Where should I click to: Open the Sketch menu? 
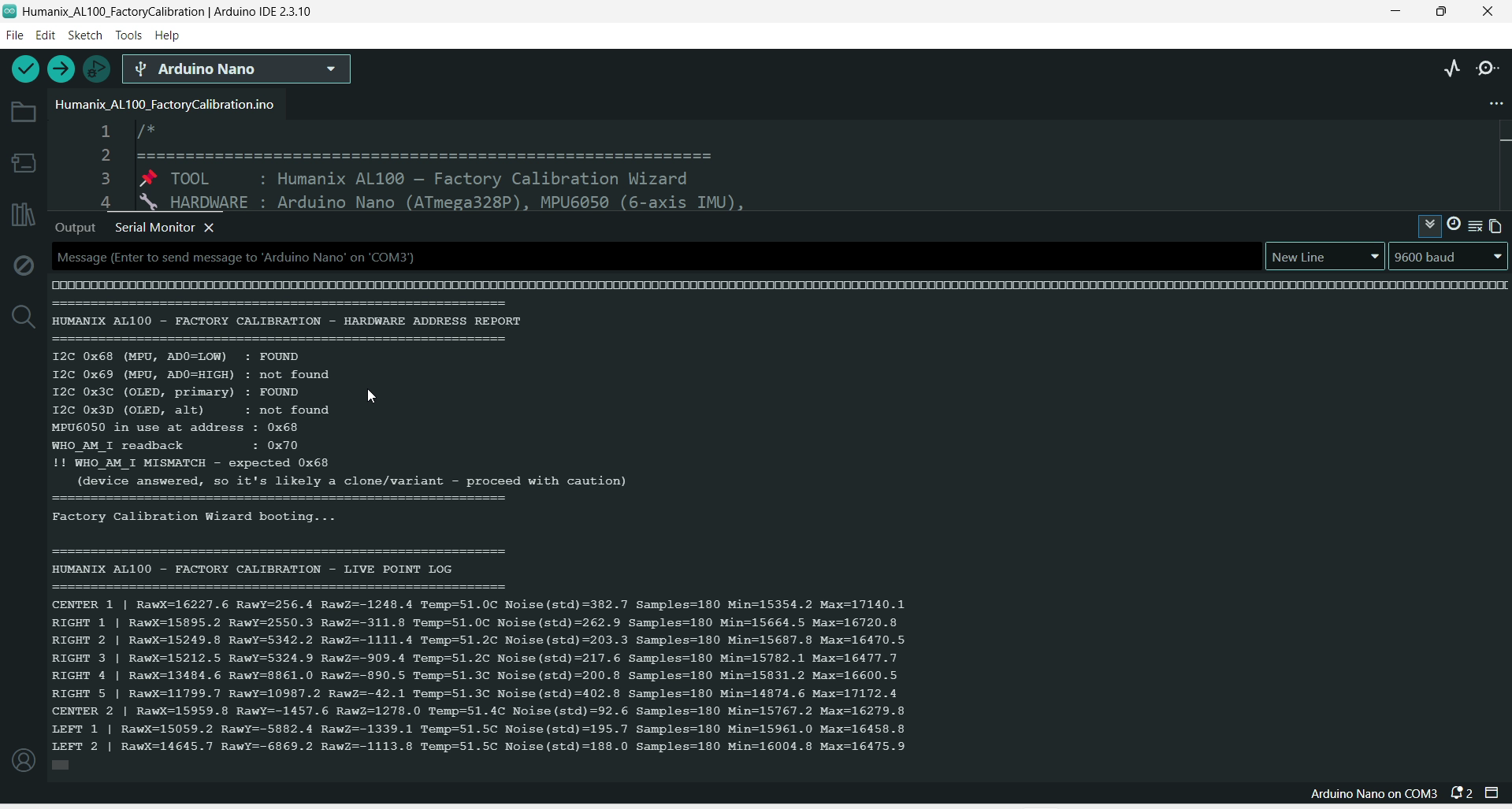[x=85, y=35]
